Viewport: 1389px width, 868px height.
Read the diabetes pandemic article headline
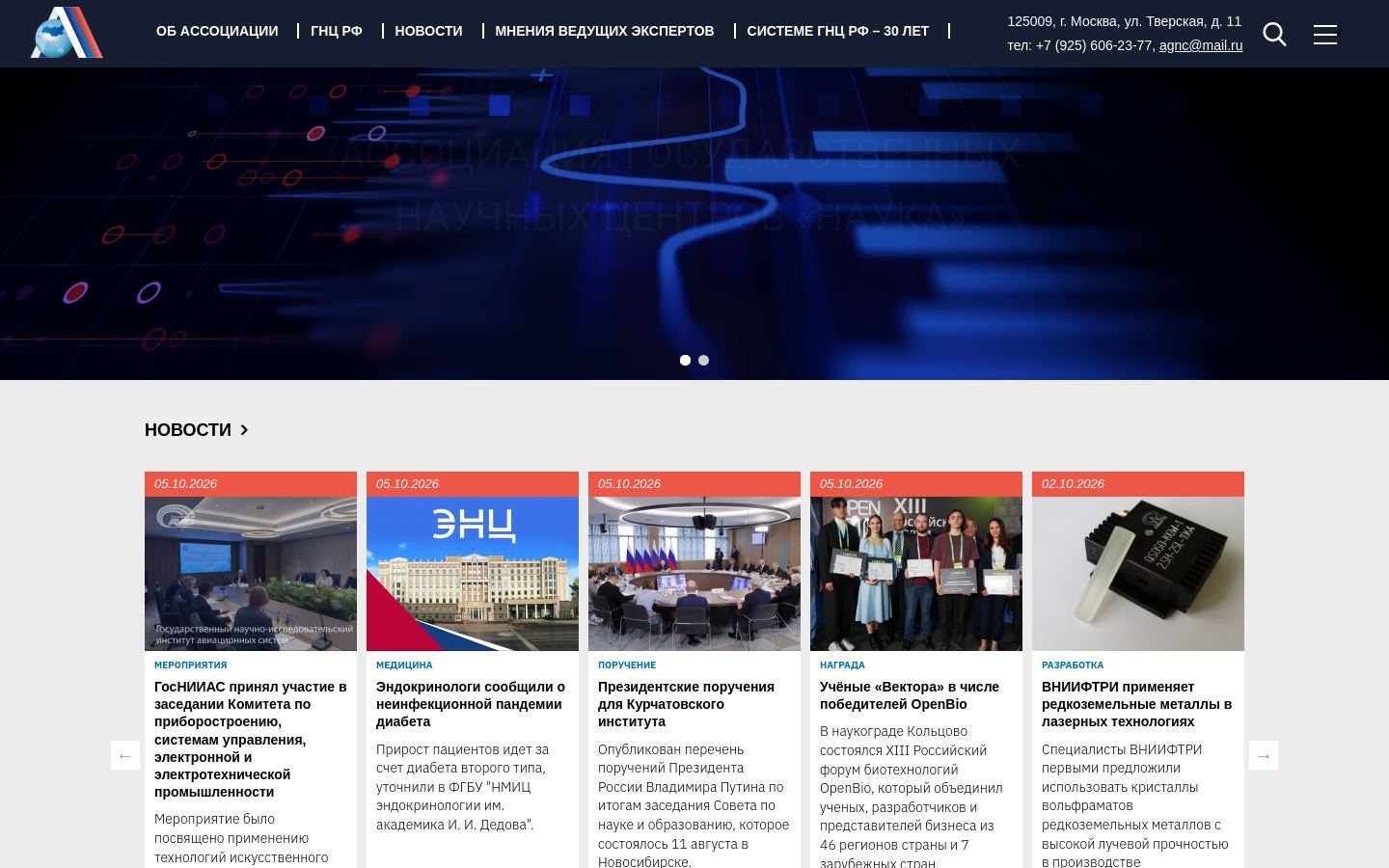point(471,704)
